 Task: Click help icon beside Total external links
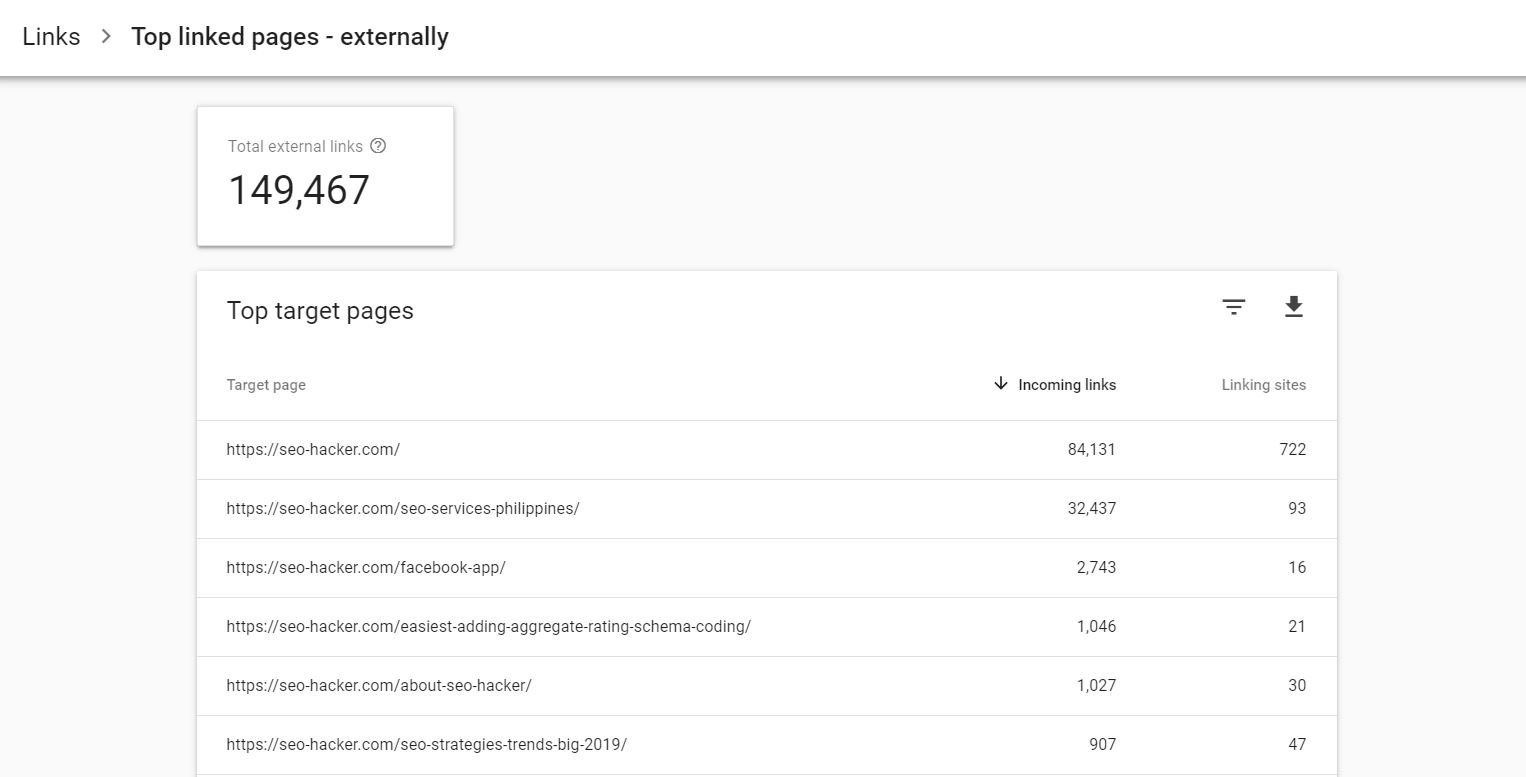point(378,146)
